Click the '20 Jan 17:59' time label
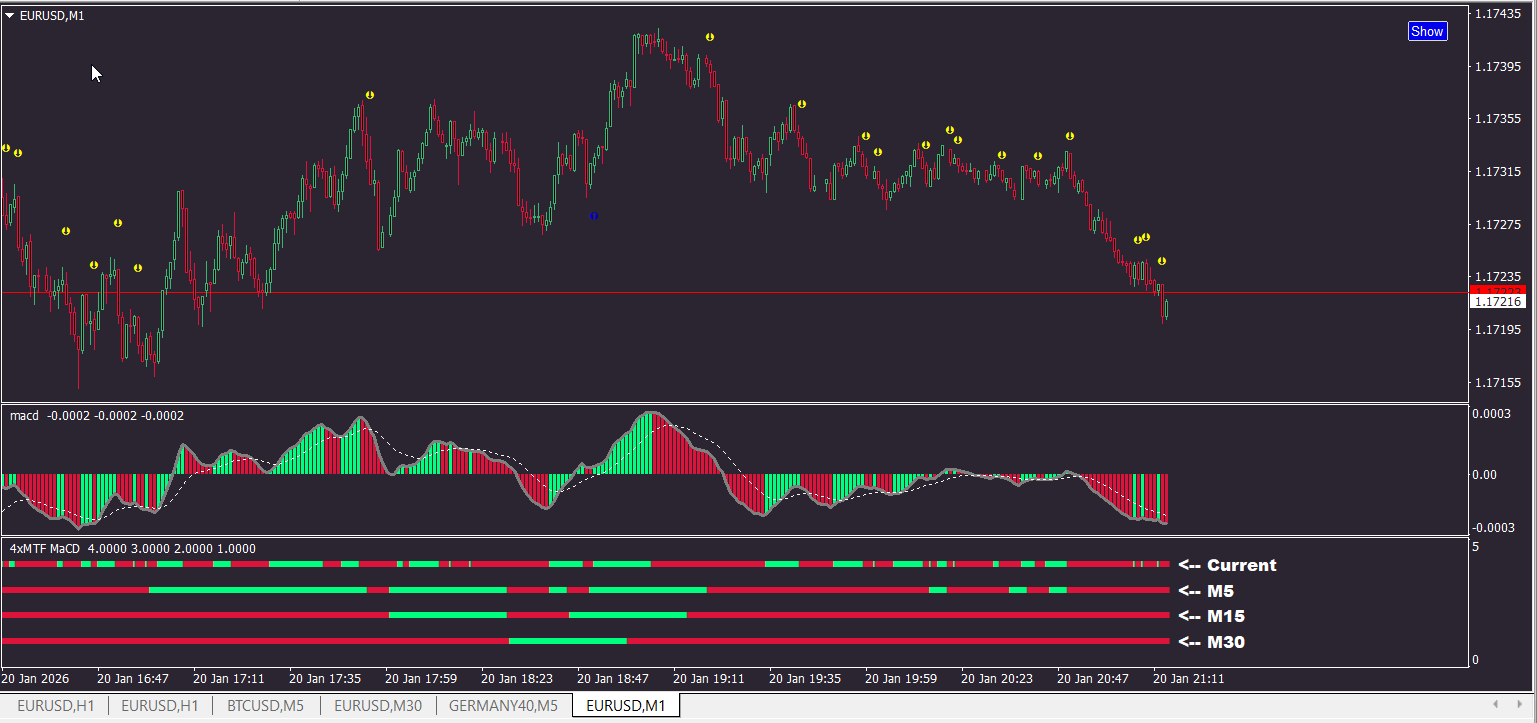The height and width of the screenshot is (723, 1537). click(421, 678)
